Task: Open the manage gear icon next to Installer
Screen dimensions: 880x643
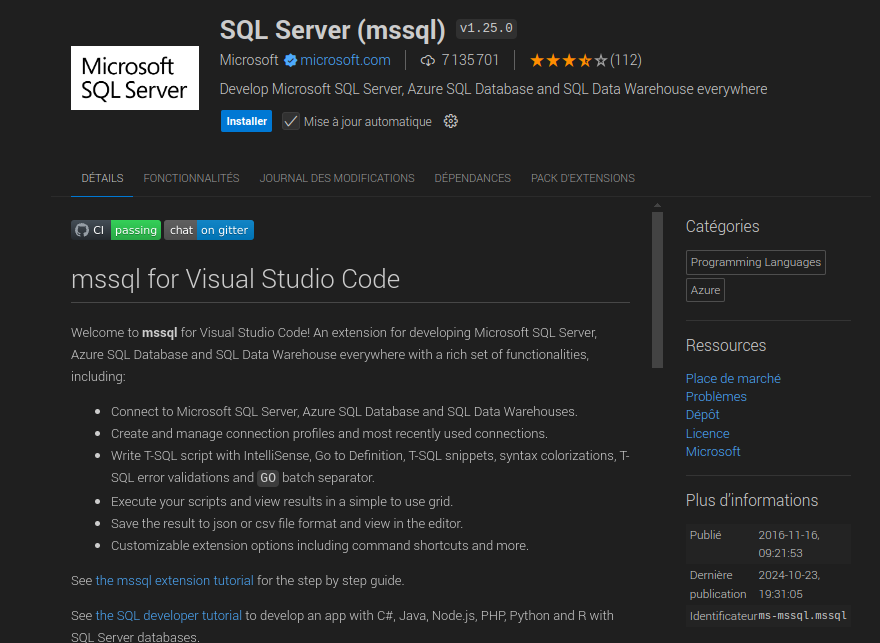Action: pyautogui.click(x=451, y=121)
